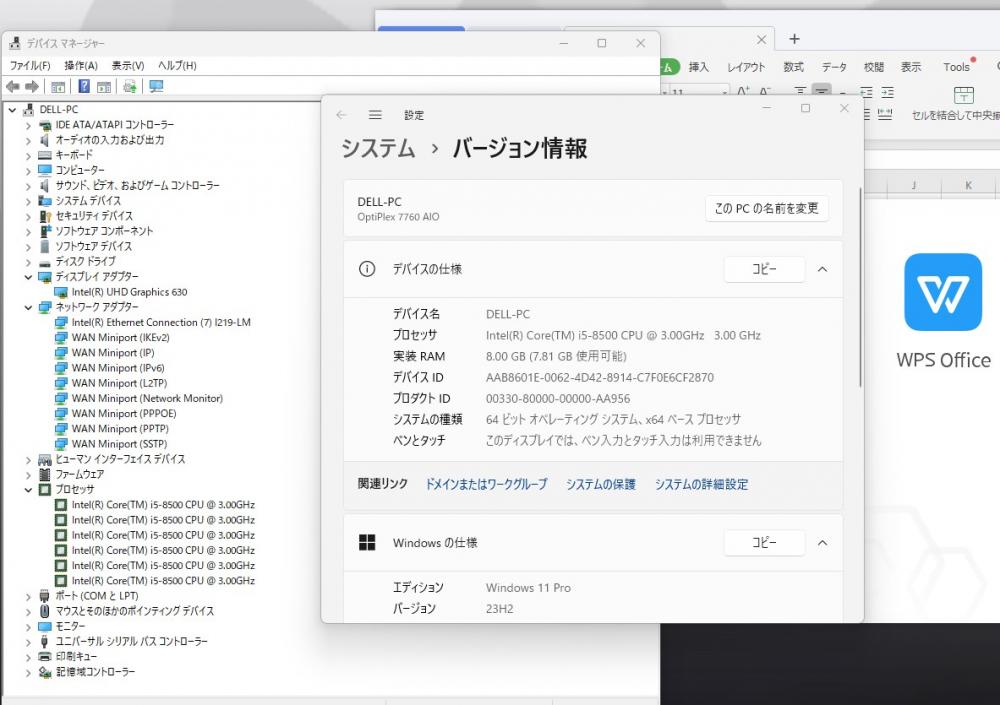Click この PC の名前を変更 button
This screenshot has height=705, width=1000.
pos(767,209)
